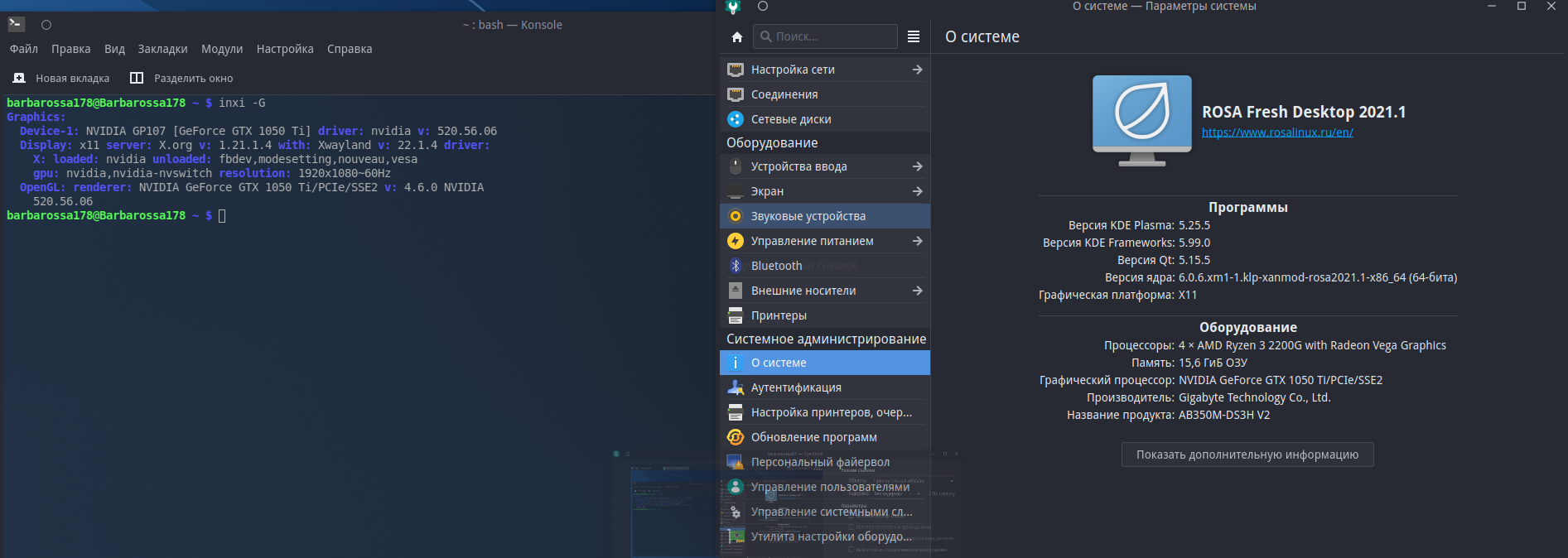Click the Соединения icon in sidebar
The height and width of the screenshot is (558, 1568).
[x=736, y=94]
